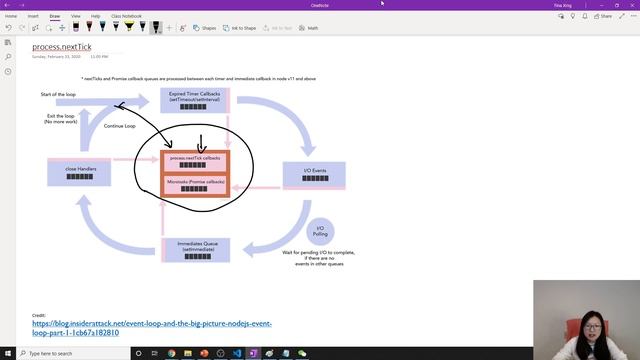This screenshot has height=360, width=640.
Task: Add a new pen with the plus button
Action: coord(169,28)
